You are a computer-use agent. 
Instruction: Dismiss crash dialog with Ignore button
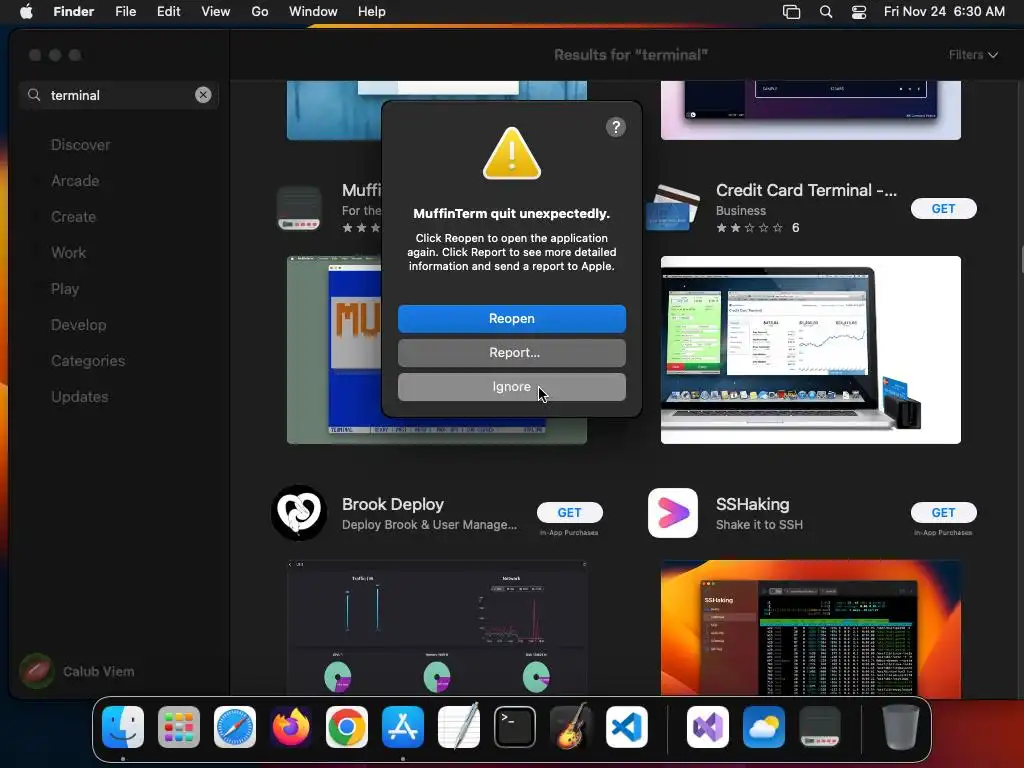pyautogui.click(x=511, y=387)
